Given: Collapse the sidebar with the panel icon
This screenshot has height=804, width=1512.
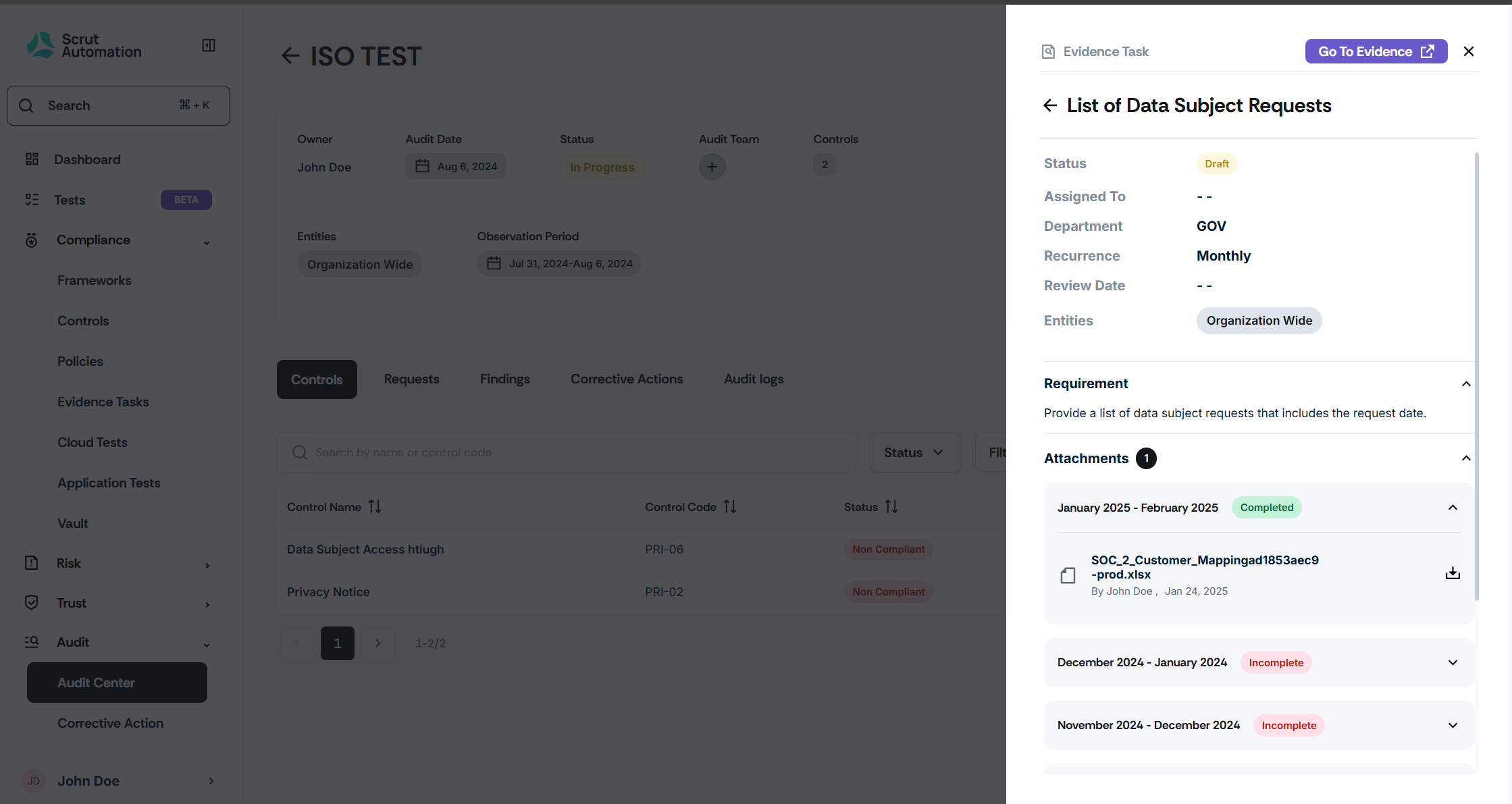Looking at the screenshot, I should (x=209, y=45).
